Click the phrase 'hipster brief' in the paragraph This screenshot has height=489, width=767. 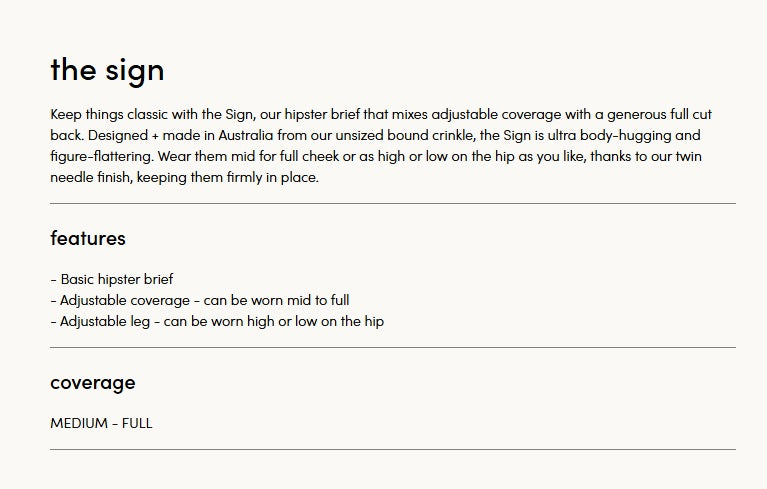click(x=322, y=114)
